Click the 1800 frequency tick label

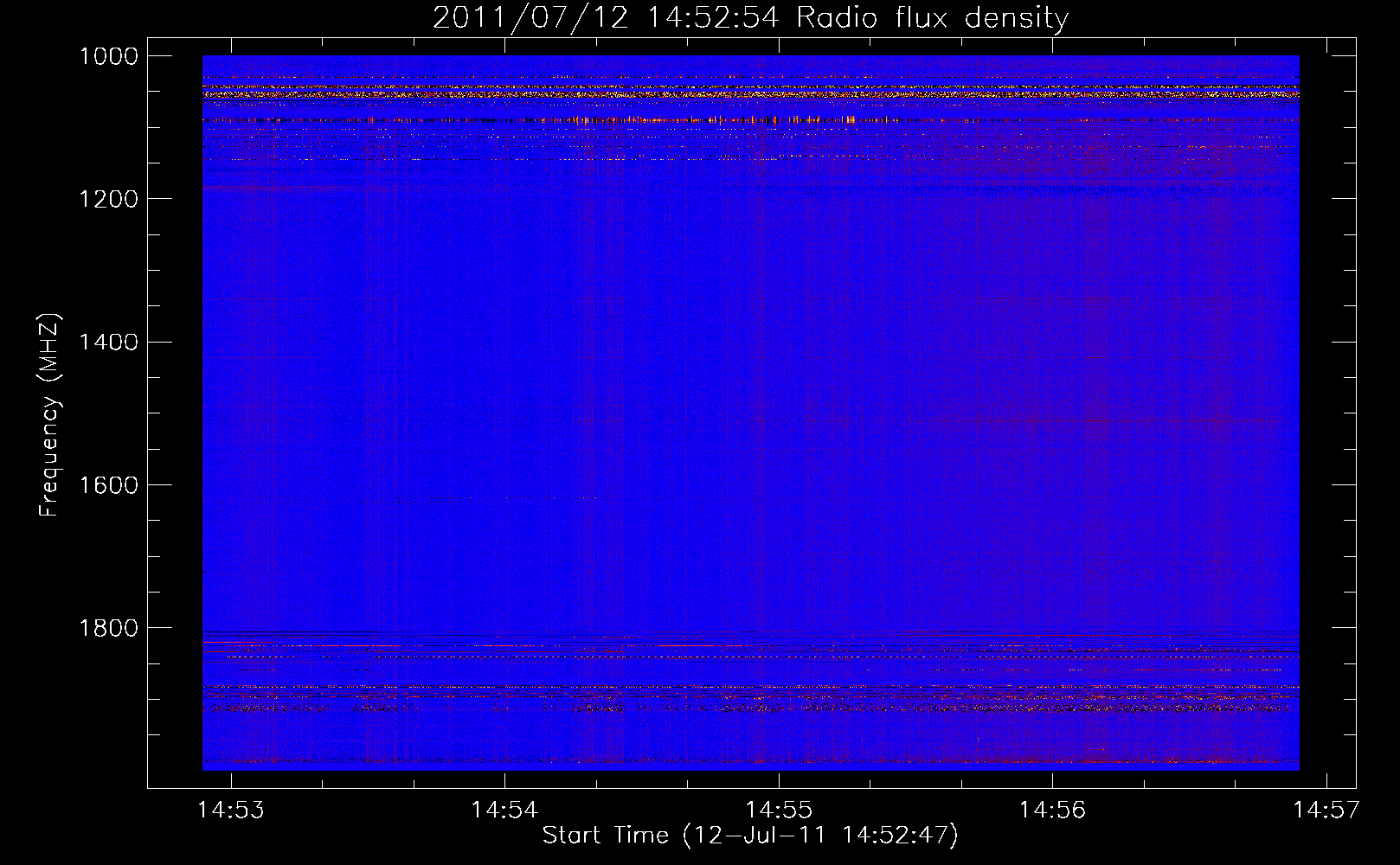[109, 627]
